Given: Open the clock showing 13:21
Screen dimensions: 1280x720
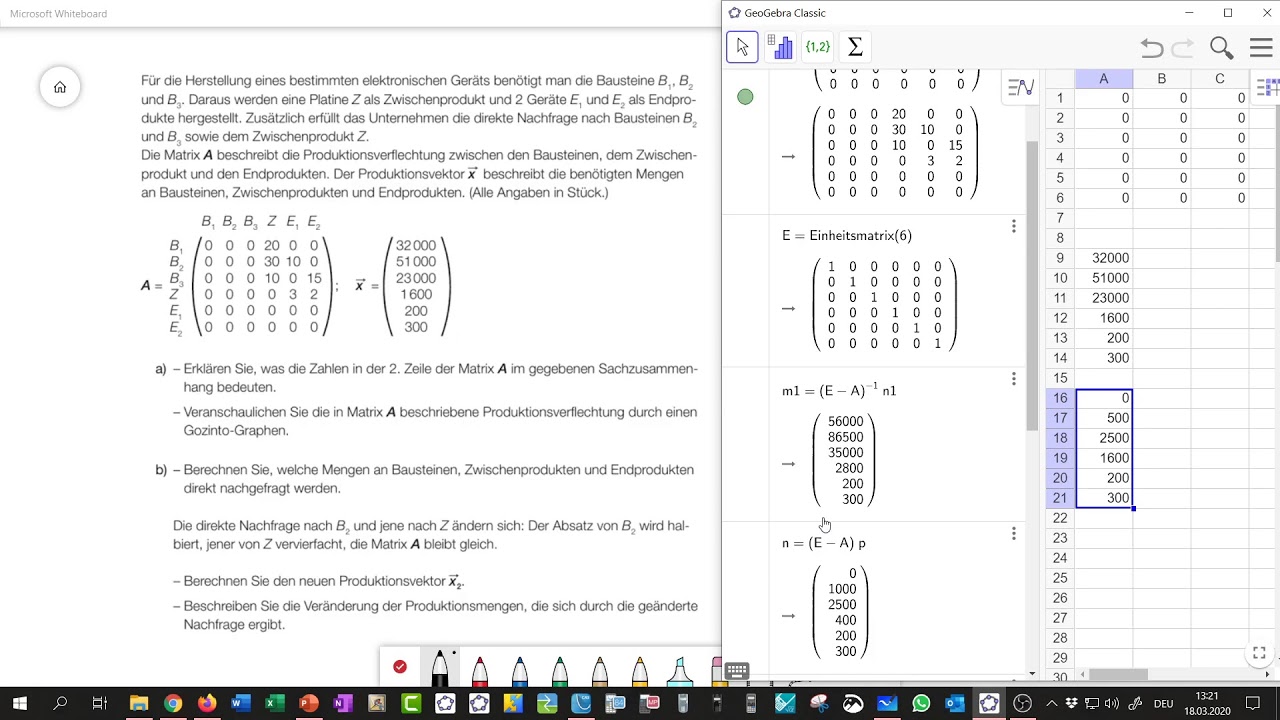Looking at the screenshot, I should [x=1207, y=704].
